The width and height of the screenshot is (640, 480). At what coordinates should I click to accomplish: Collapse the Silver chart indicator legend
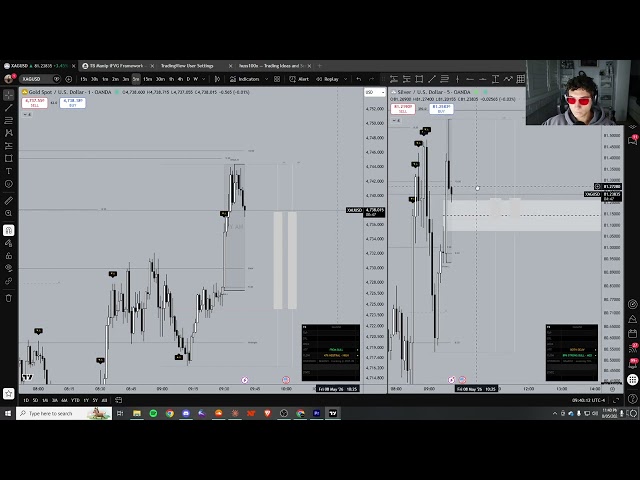pyautogui.click(x=396, y=121)
